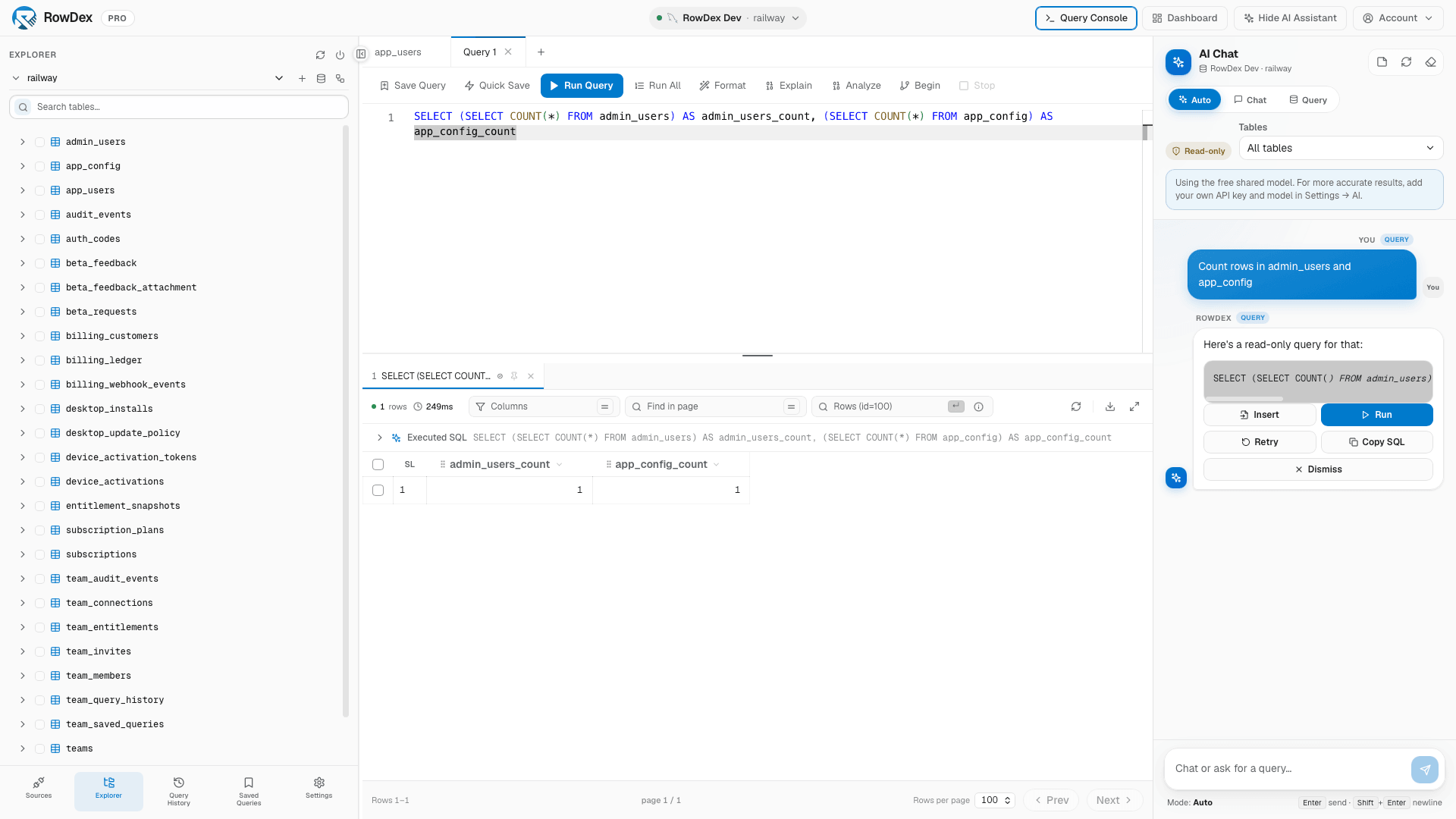Expand the Executed SQL details

pos(379,438)
